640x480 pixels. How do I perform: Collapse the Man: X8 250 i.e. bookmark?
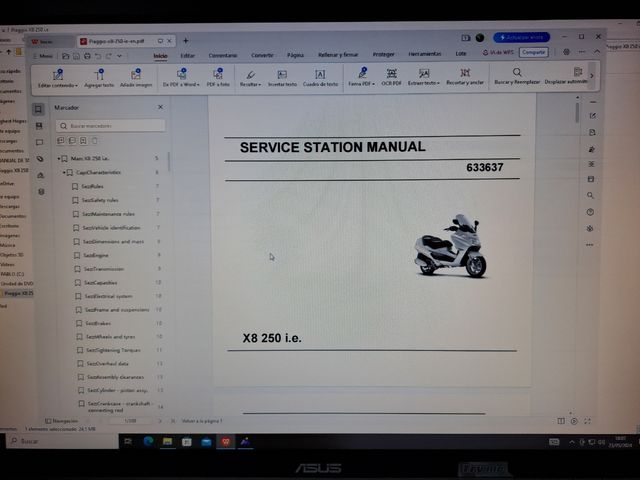point(59,158)
